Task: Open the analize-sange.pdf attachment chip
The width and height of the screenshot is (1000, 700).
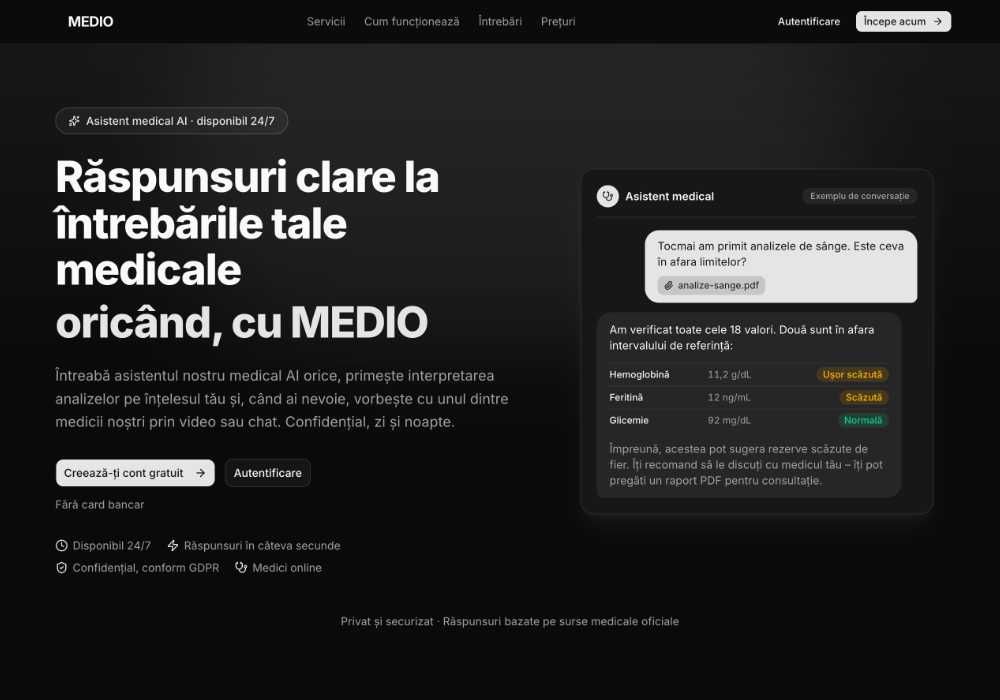Action: (x=712, y=286)
